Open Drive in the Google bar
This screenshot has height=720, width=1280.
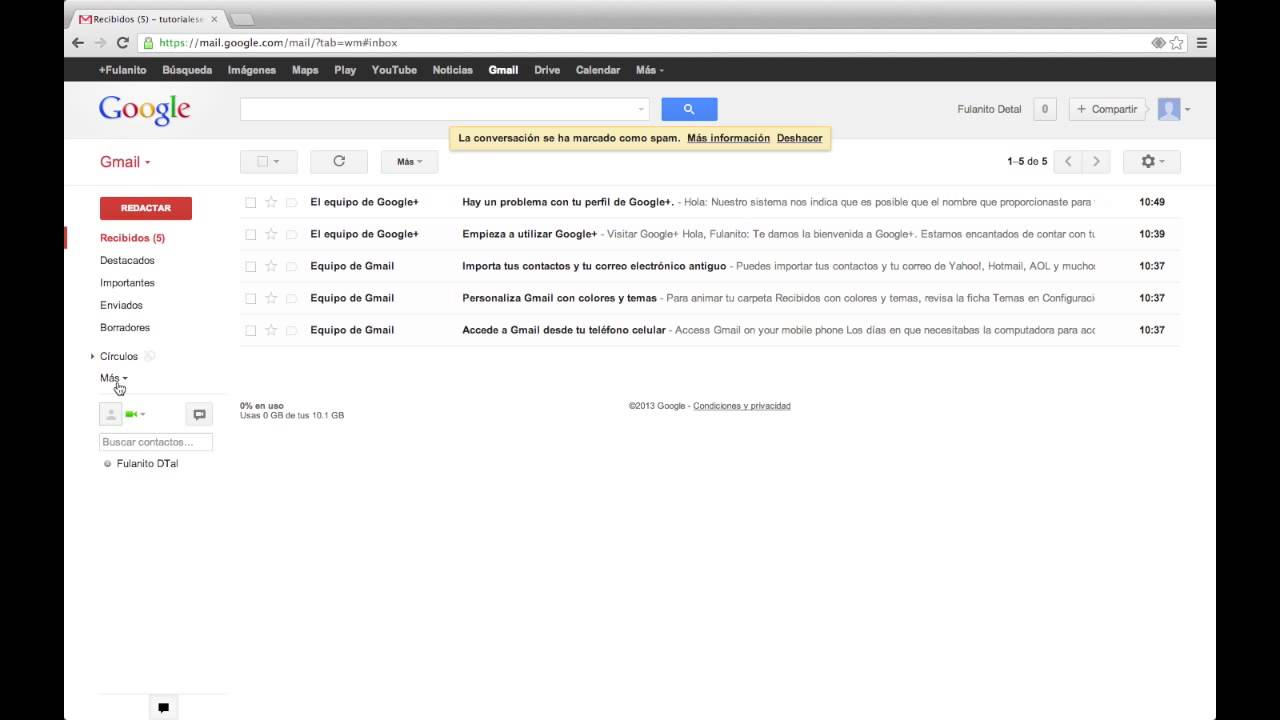(x=547, y=70)
